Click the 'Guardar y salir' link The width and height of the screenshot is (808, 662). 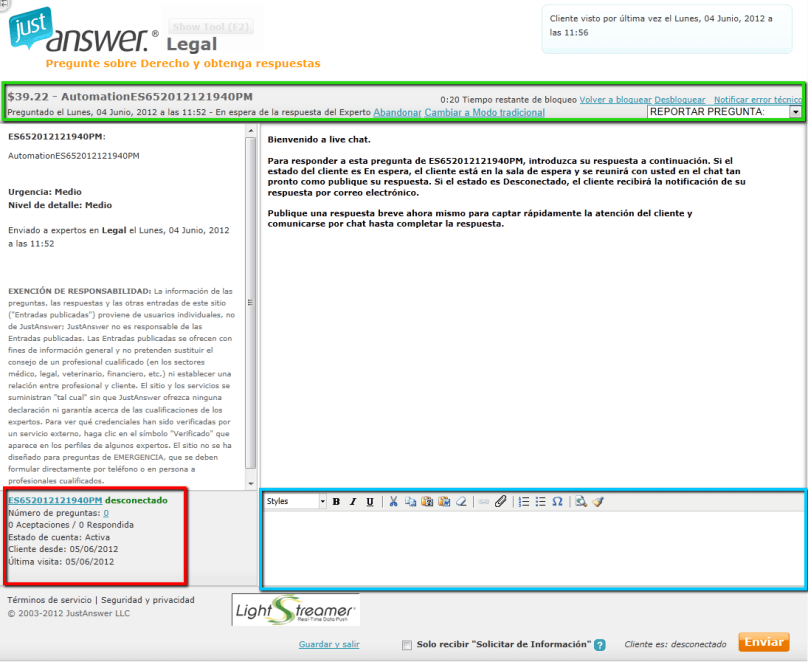point(329,645)
